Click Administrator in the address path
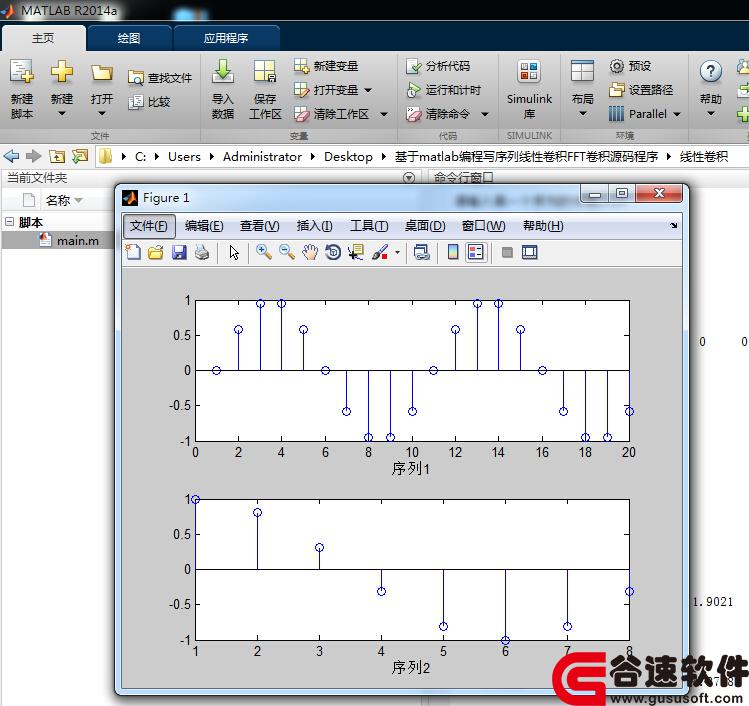 (262, 157)
